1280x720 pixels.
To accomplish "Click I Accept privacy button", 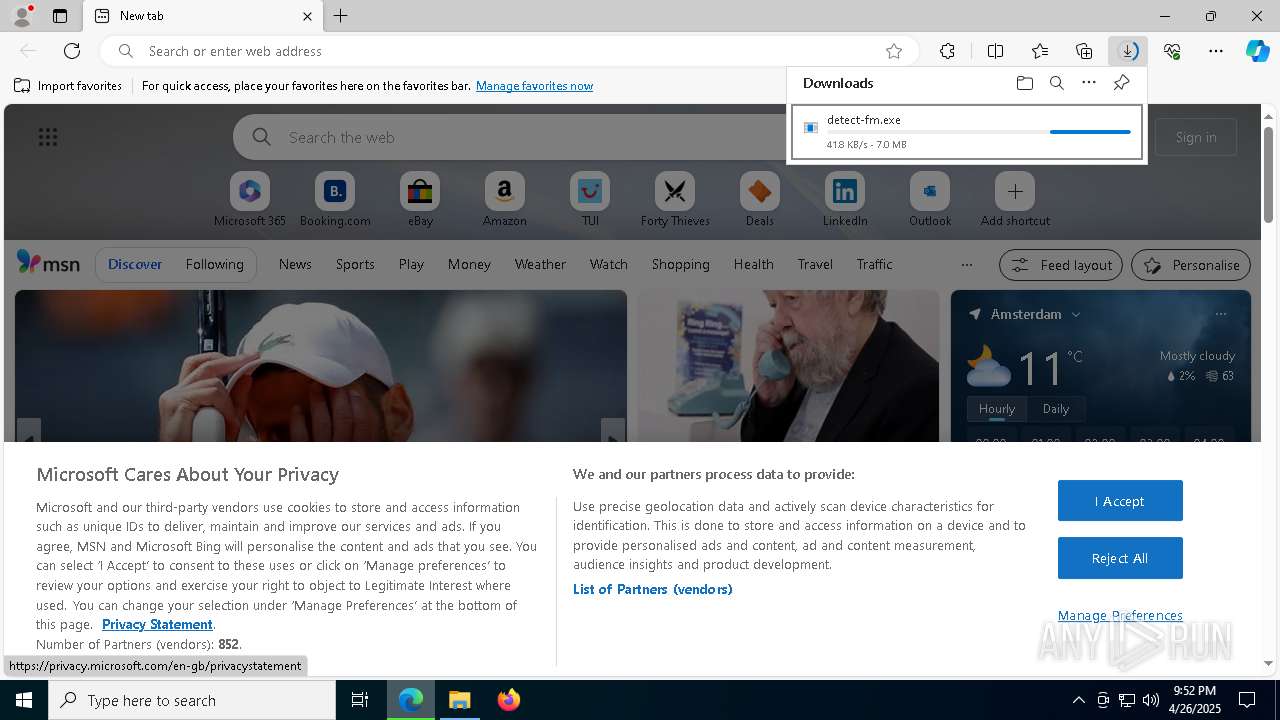I will pos(1120,501).
